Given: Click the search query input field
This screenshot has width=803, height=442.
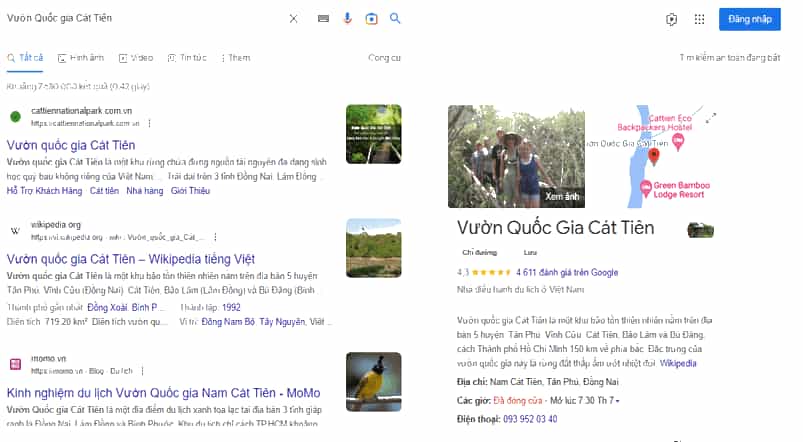Looking at the screenshot, I should pos(143,18).
